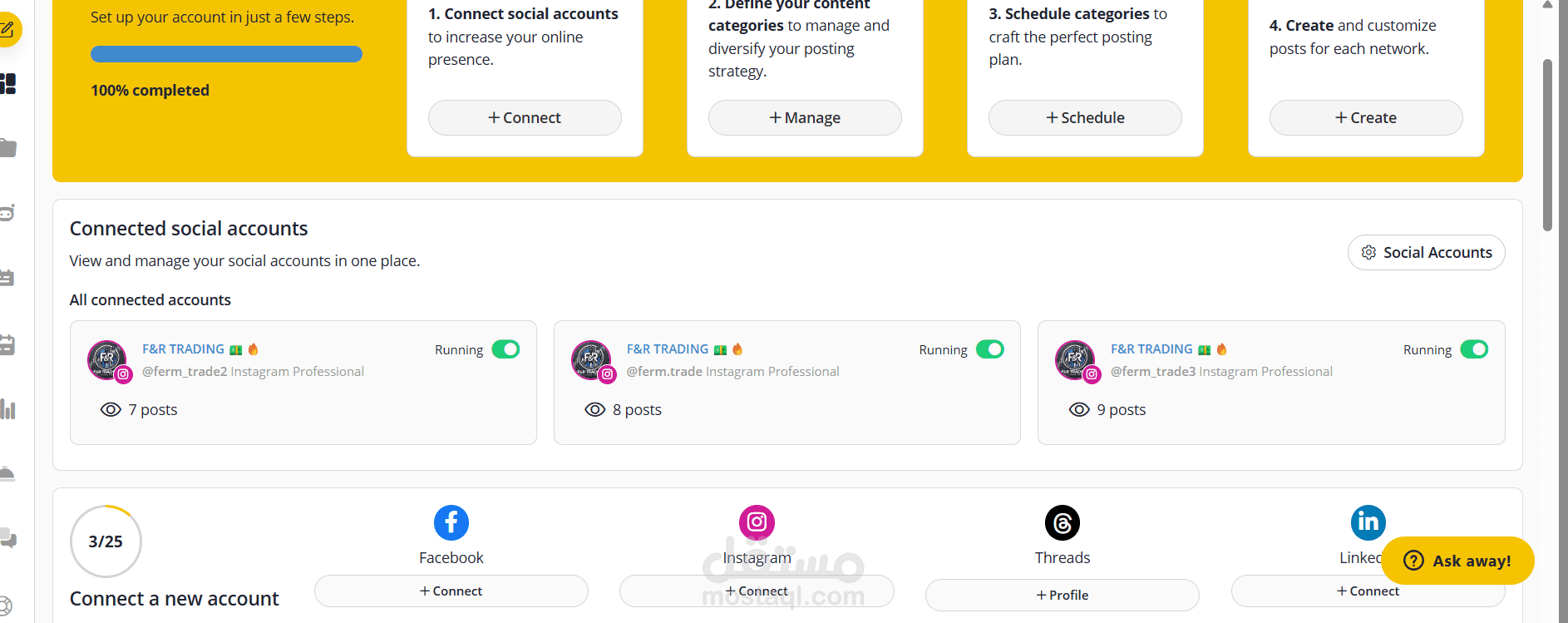Connect an Instagram account
Viewport: 1568px width, 623px height.
pyautogui.click(x=757, y=591)
